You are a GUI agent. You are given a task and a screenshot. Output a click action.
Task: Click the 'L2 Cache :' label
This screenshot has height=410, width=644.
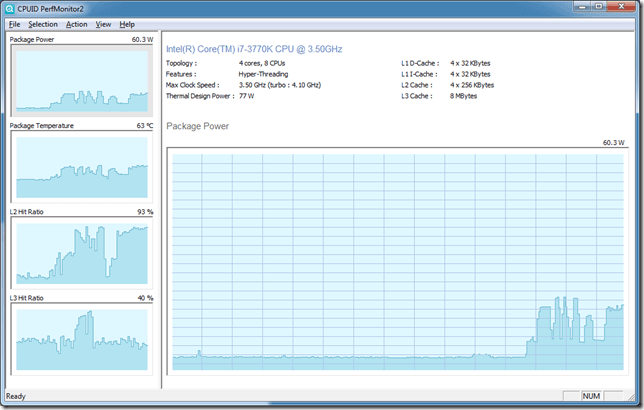point(417,85)
